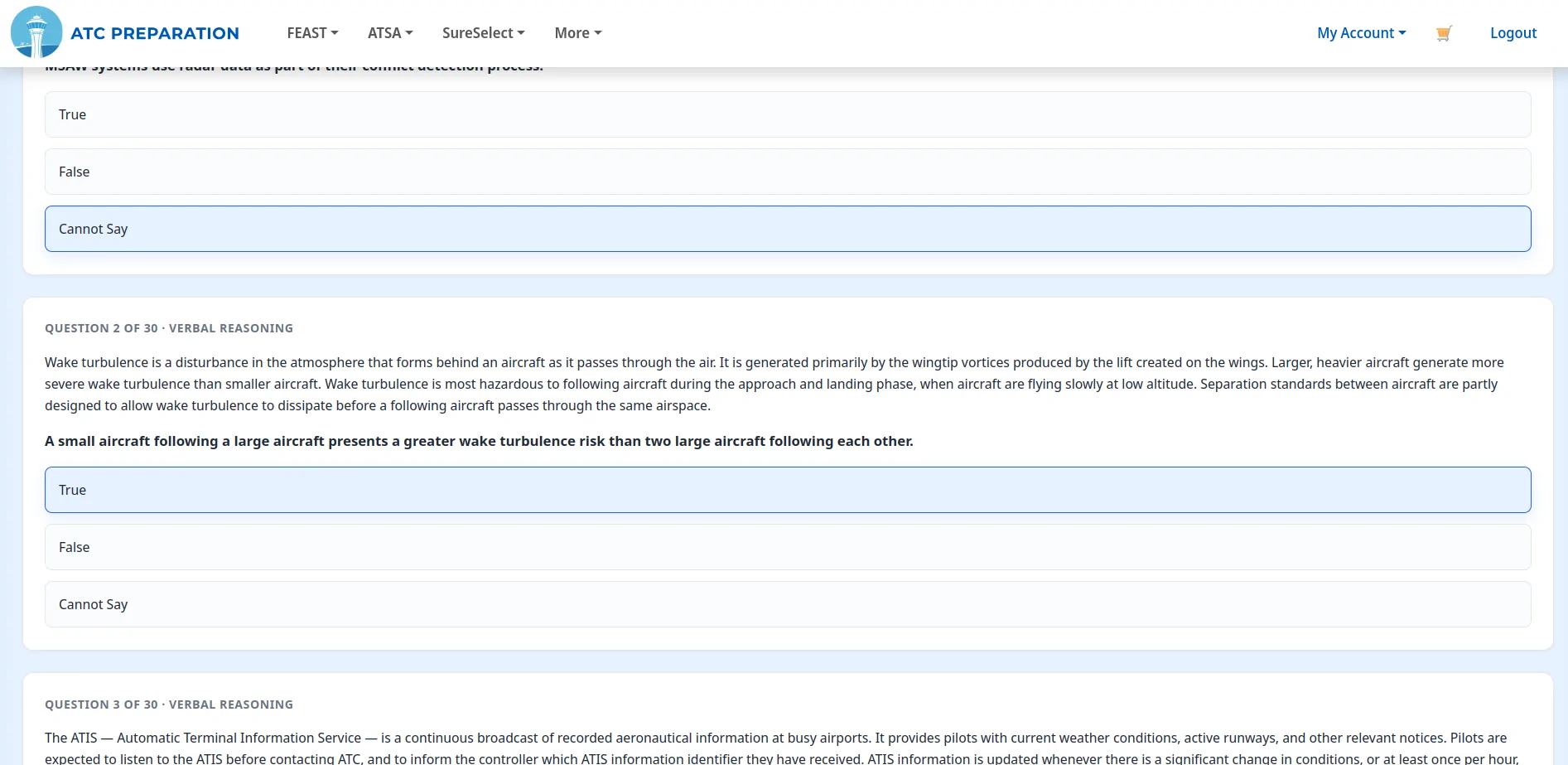Expand the FEAST dropdown menu
The image size is (1568, 765).
point(312,33)
